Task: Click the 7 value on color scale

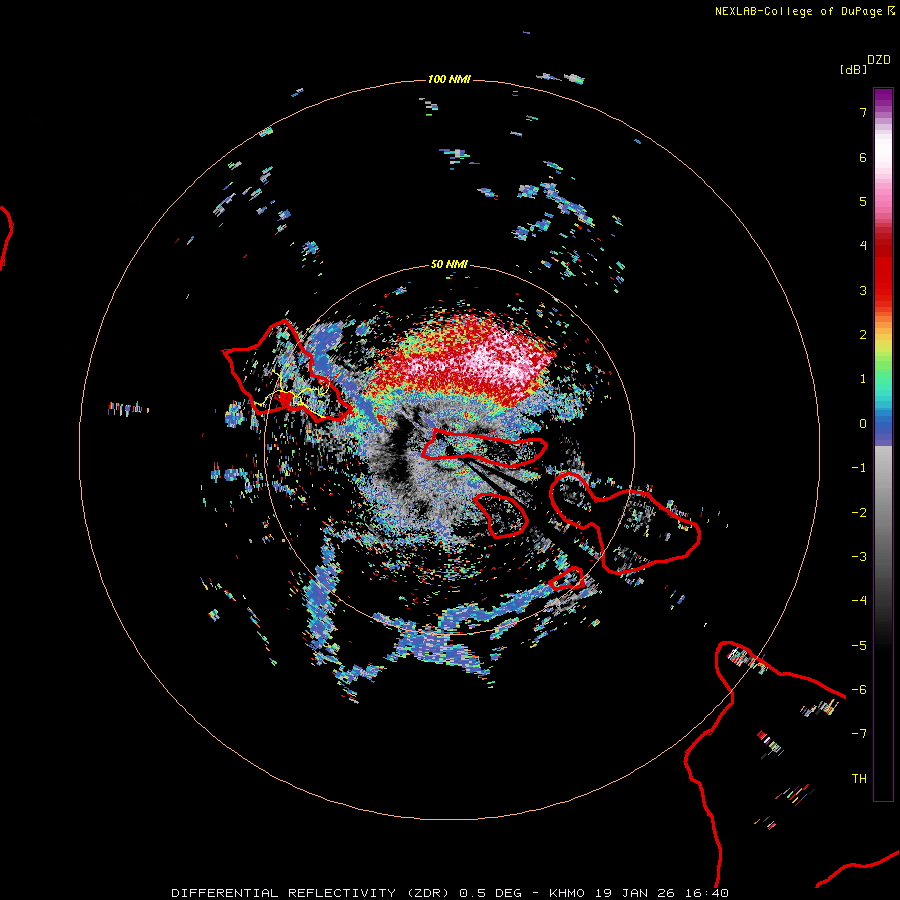Action: (x=863, y=112)
